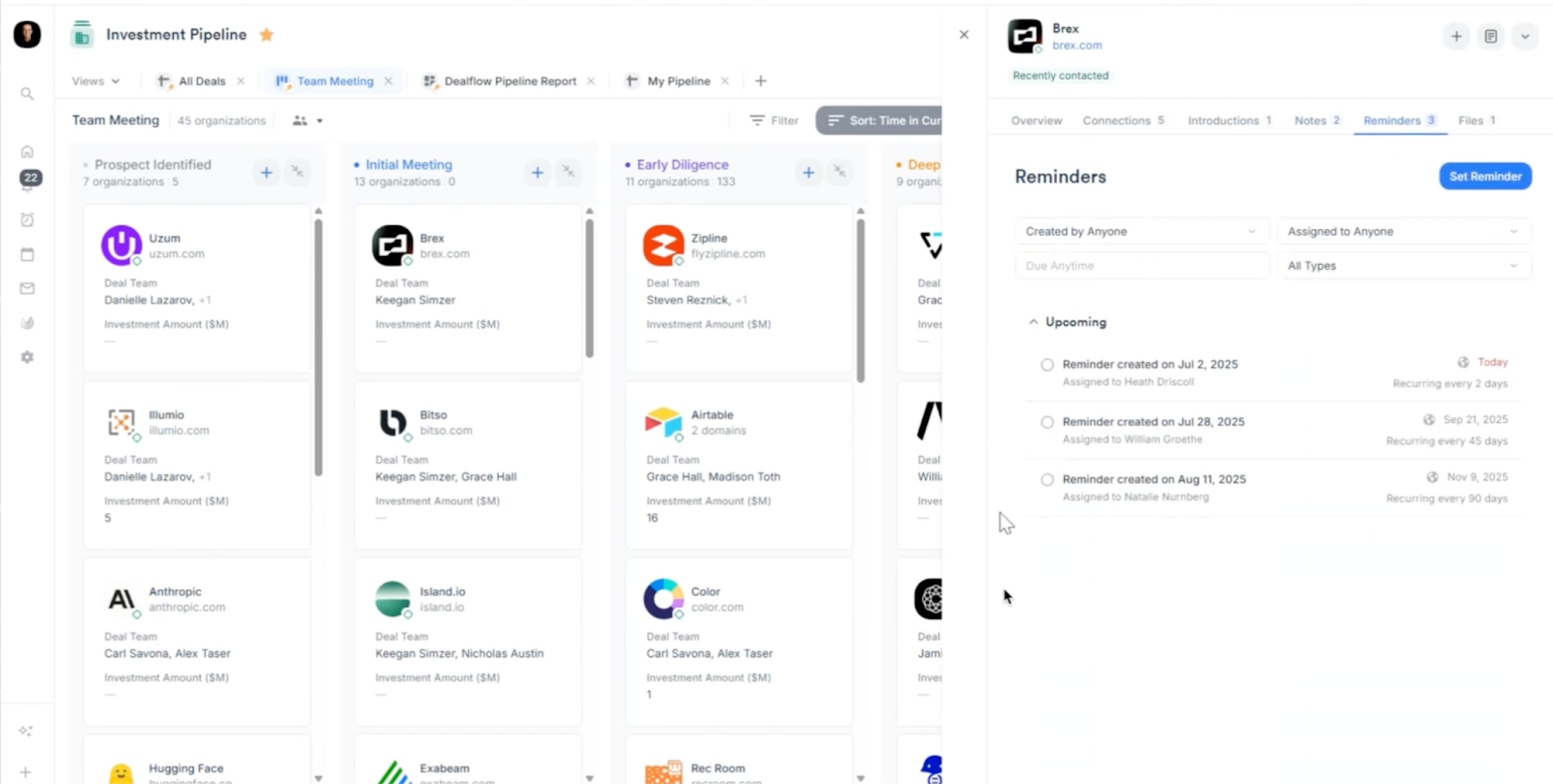The image size is (1553, 784).
Task: Open the settings gear in left sidebar
Action: (x=27, y=357)
